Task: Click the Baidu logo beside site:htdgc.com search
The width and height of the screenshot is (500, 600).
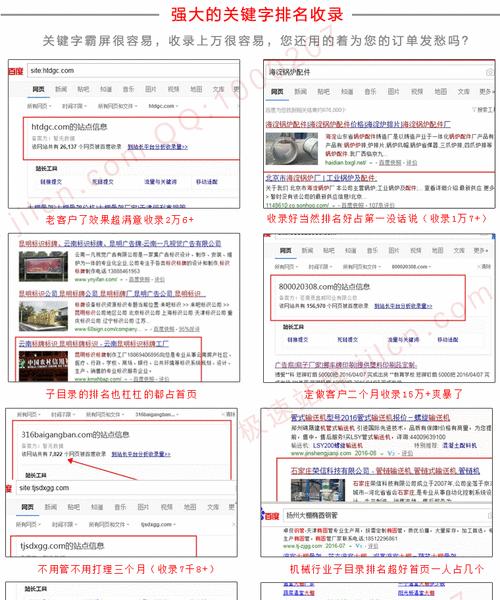Action: click(x=16, y=71)
